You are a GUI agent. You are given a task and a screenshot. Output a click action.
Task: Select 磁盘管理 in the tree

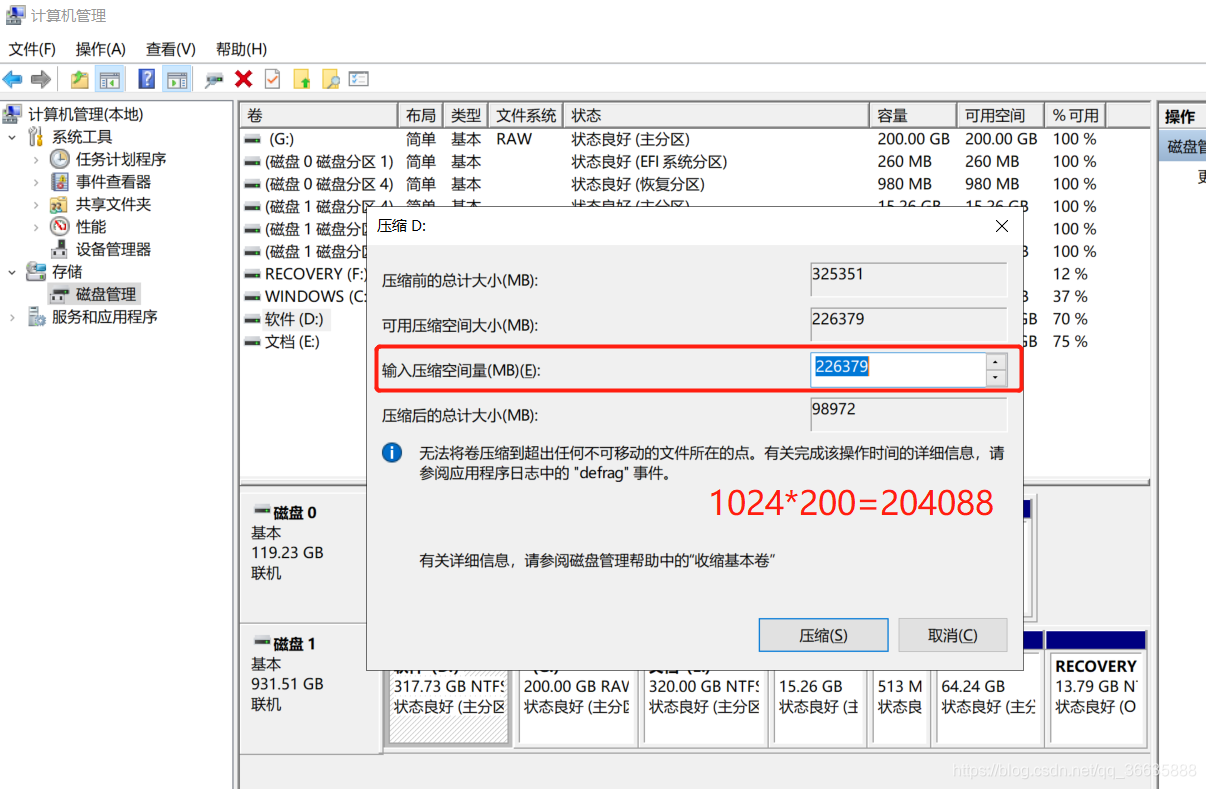(x=106, y=294)
